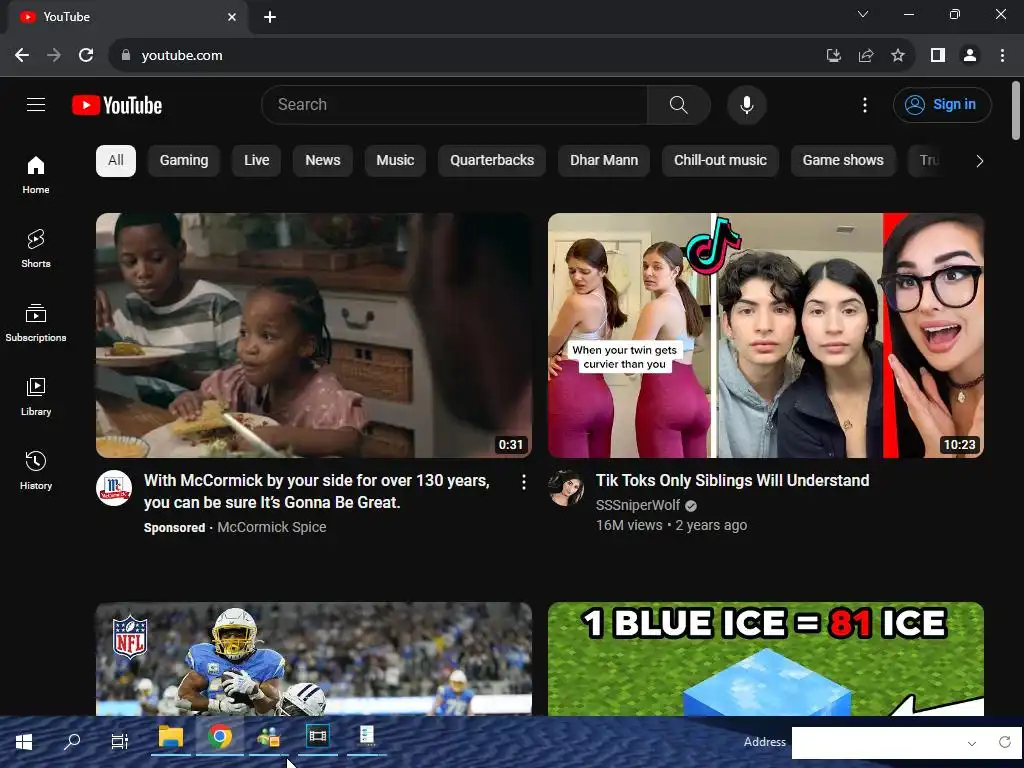
Task: Open NFL Chargers video thumbnail
Action: [x=314, y=660]
